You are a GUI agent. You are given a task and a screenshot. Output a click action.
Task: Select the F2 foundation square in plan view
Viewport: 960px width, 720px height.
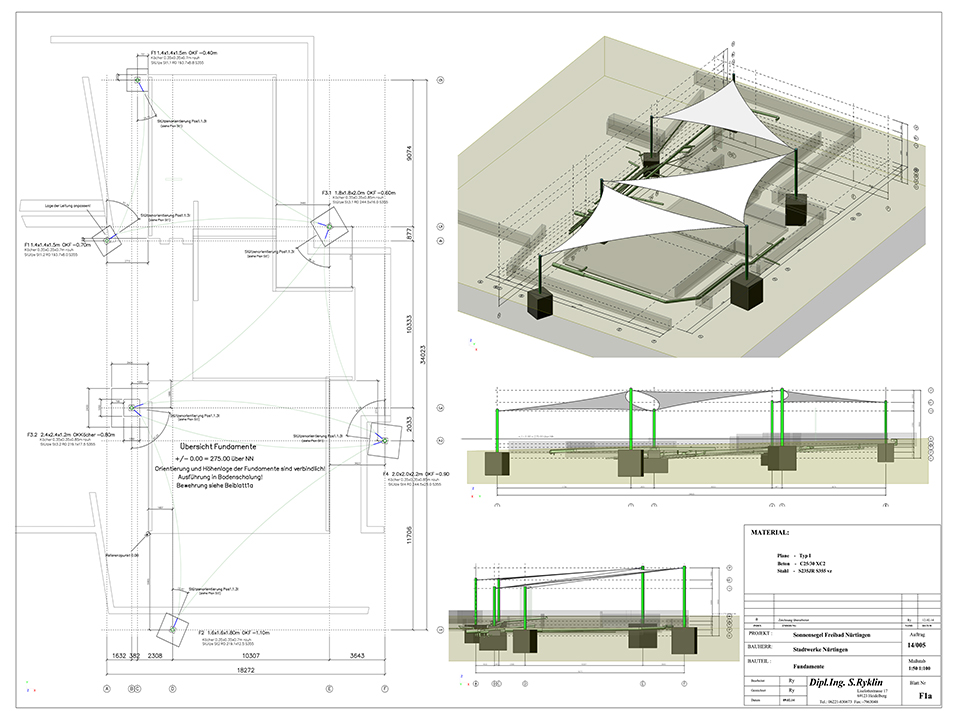[174, 628]
